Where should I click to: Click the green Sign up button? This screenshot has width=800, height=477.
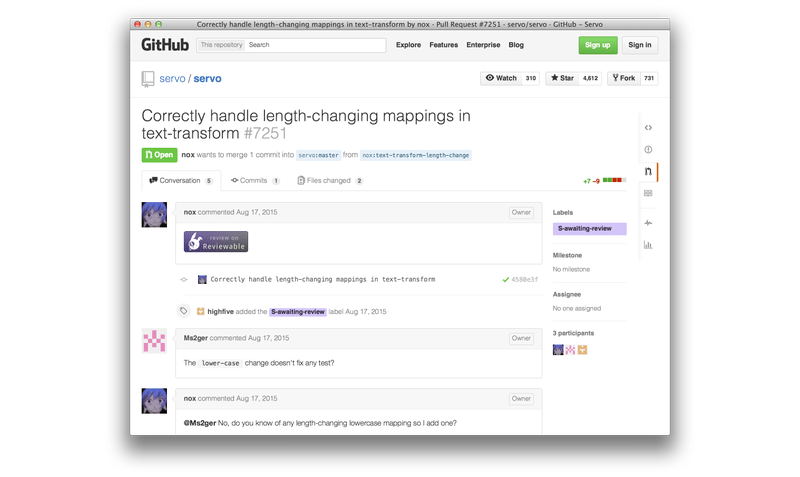(598, 45)
